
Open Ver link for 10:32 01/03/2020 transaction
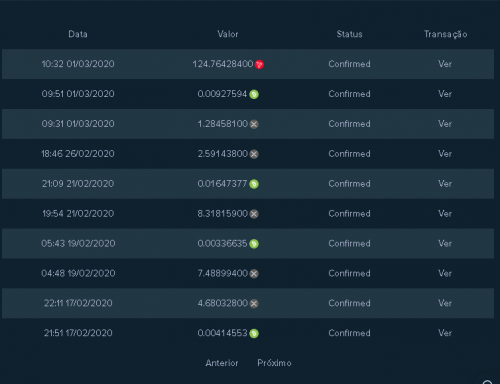click(445, 64)
